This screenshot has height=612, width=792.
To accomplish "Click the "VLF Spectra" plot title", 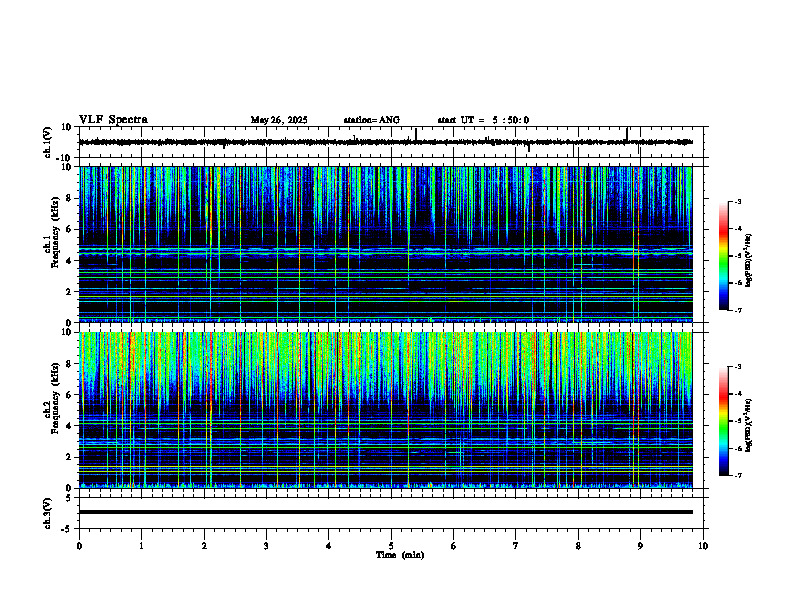I will (x=113, y=120).
